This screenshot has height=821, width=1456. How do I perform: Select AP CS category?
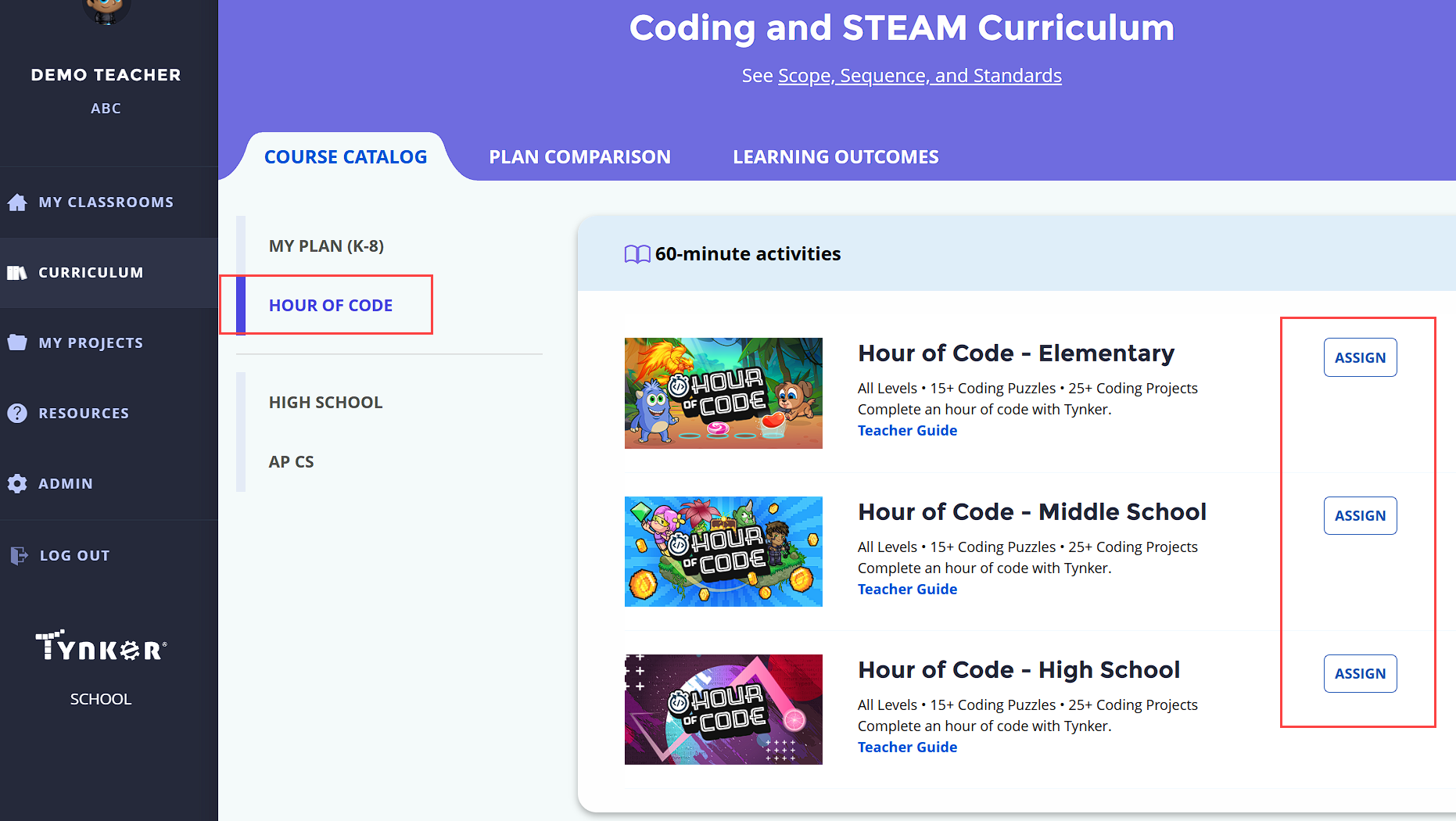click(291, 462)
